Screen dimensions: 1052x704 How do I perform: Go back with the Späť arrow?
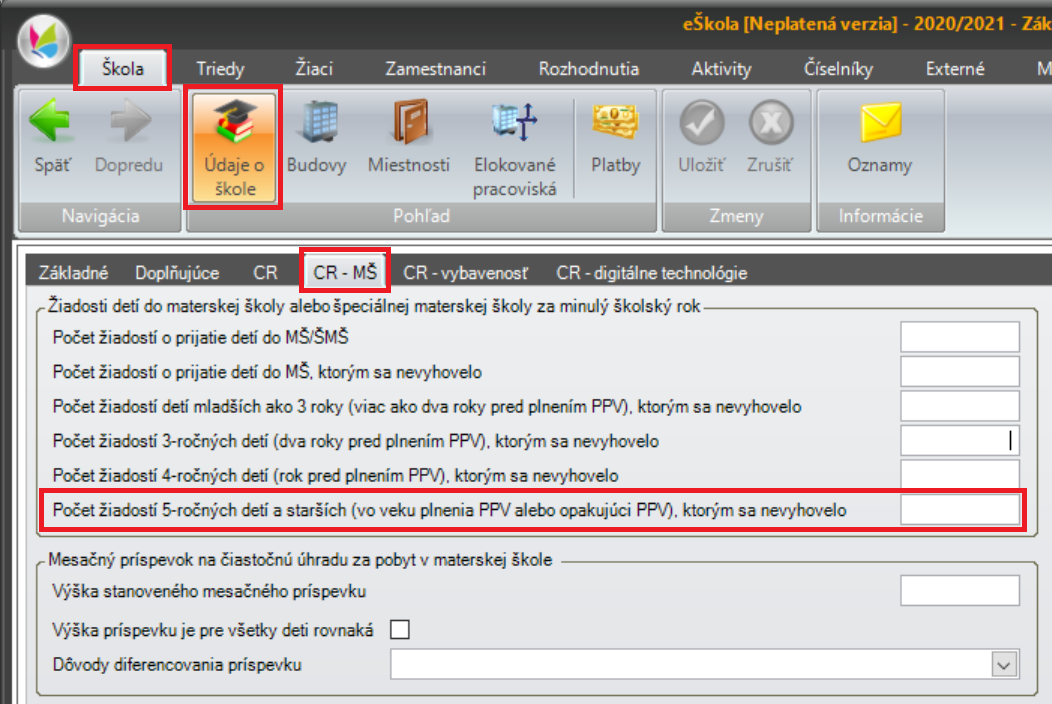click(x=52, y=138)
